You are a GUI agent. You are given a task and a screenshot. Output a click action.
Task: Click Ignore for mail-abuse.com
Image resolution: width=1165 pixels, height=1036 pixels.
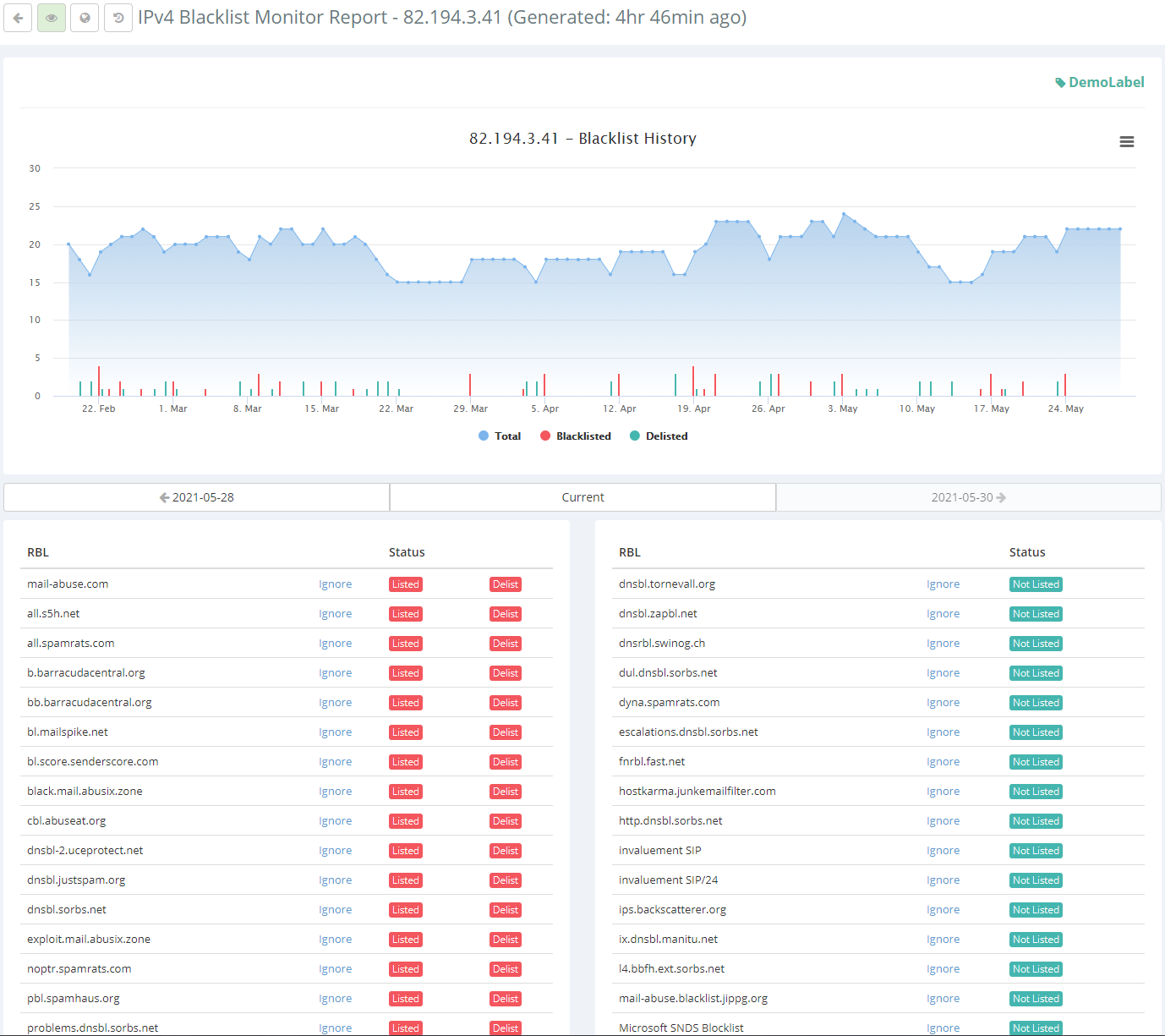coord(335,584)
